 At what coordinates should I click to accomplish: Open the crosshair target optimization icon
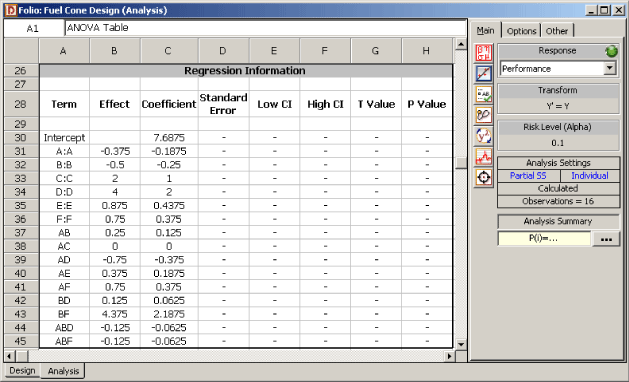pos(484,177)
